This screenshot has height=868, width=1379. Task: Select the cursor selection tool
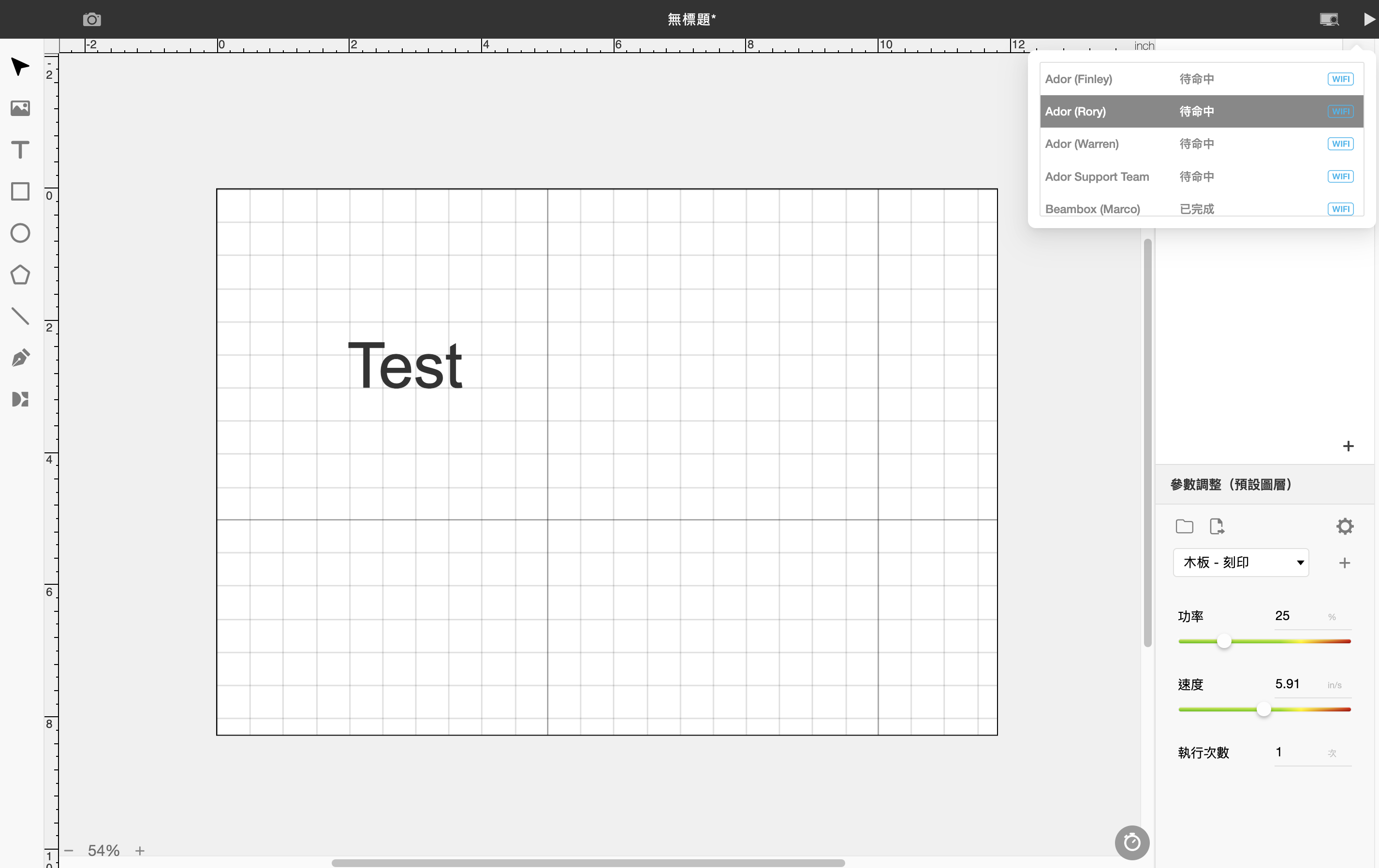click(21, 66)
